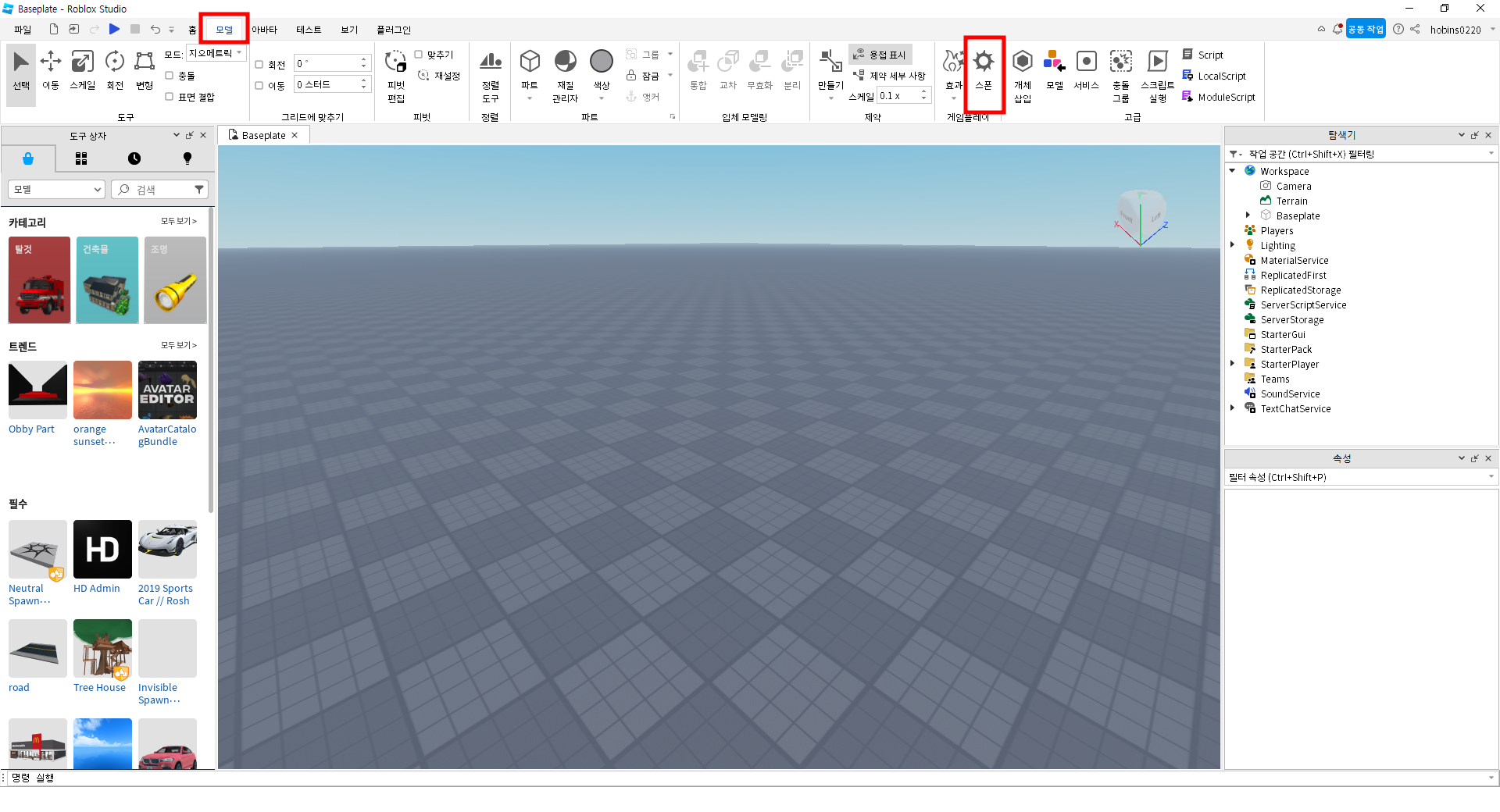1500x812 pixels.
Task: Open the toolbox recent clock tab
Action: pos(134,158)
